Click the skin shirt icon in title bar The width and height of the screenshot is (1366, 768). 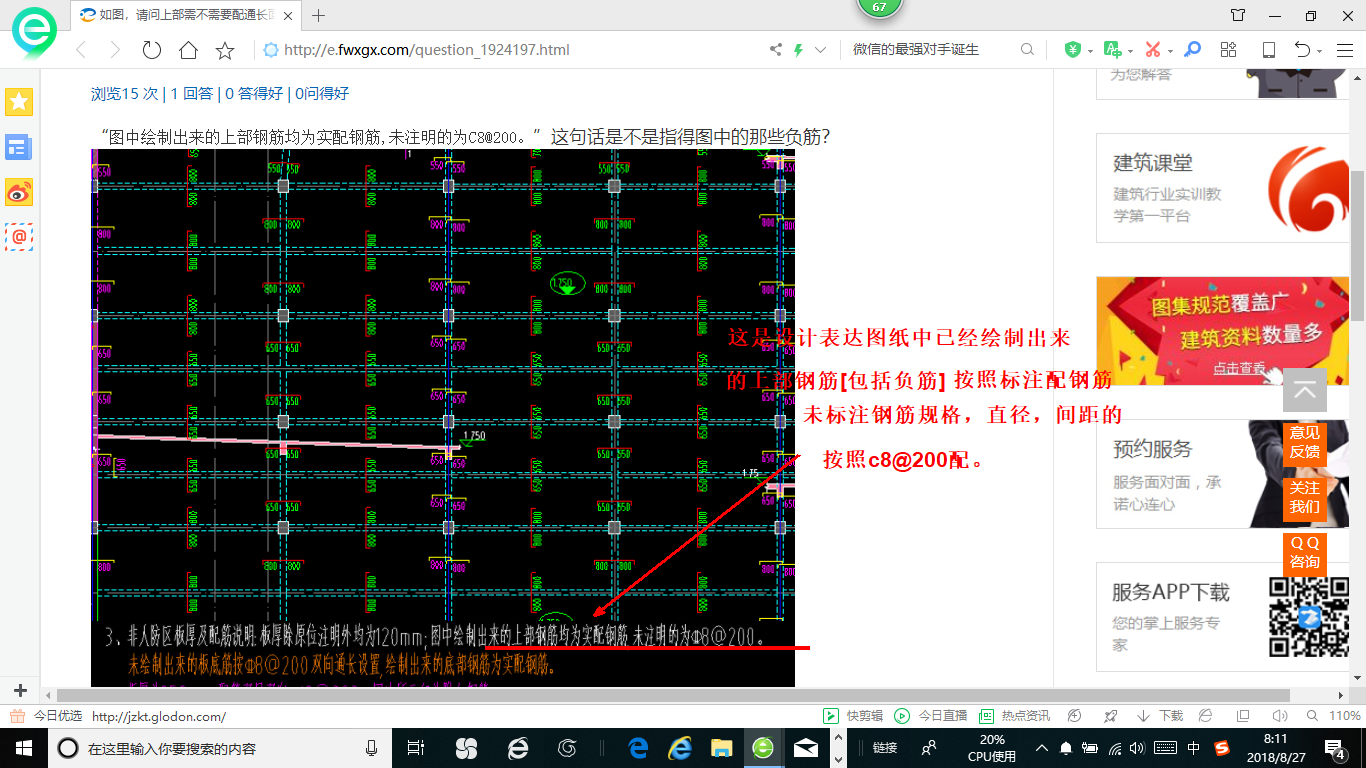1238,15
